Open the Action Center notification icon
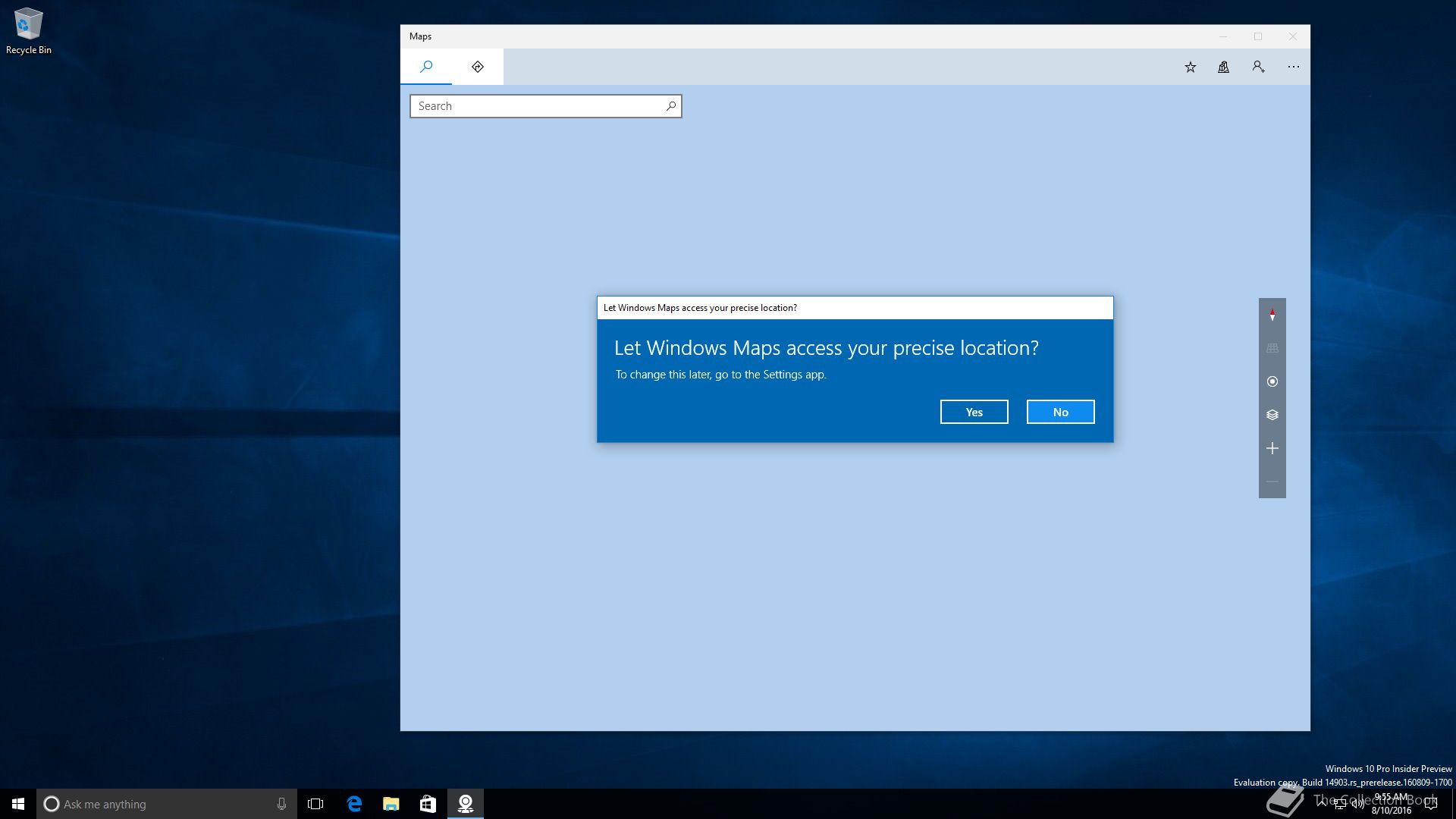This screenshot has height=819, width=1456. (x=1431, y=804)
